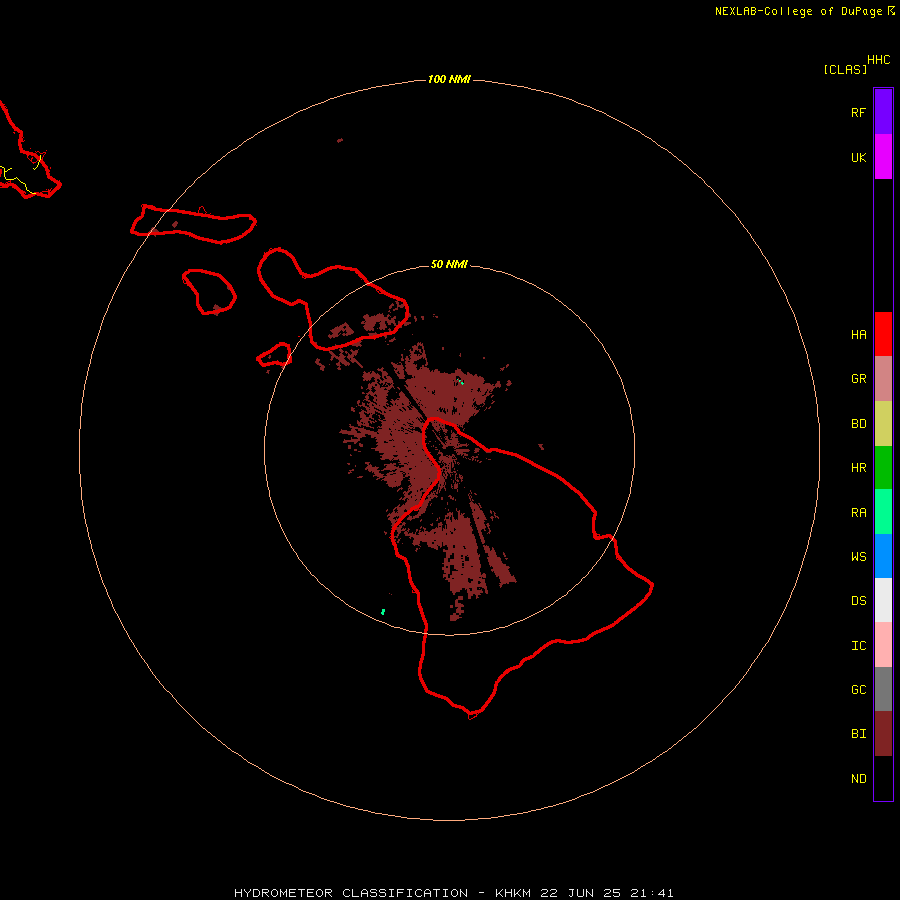Click the KHKM radar site identifier
This screenshot has height=900, width=900.
tap(513, 893)
